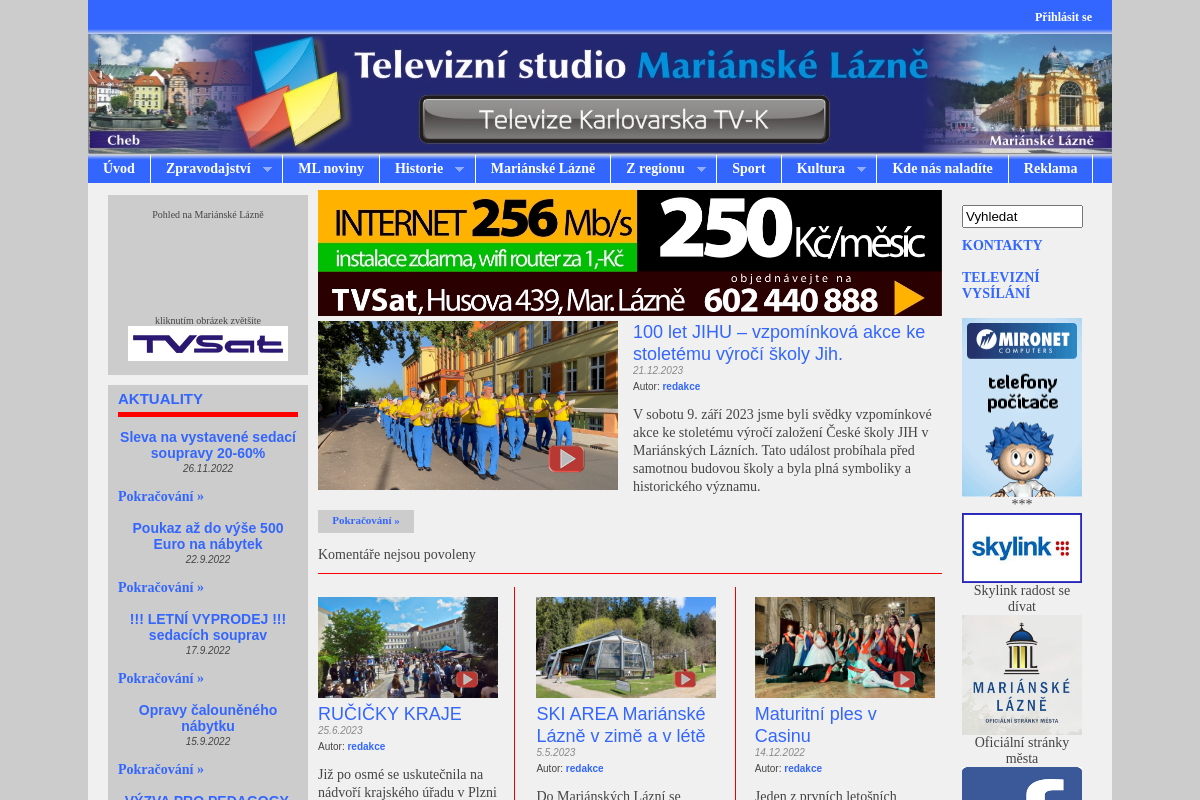Image resolution: width=1200 pixels, height=800 pixels.
Task: Play icon on SKI AREA thumbnail
Action: tap(685, 679)
